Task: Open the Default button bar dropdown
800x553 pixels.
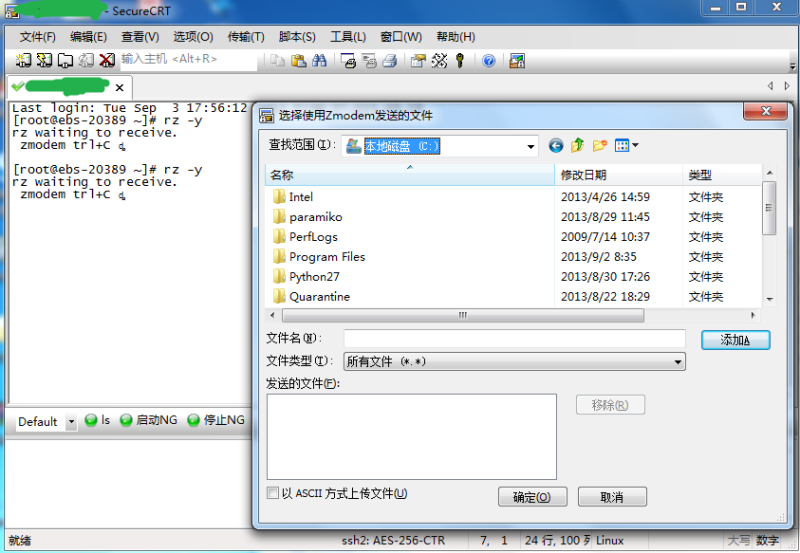Action: pos(71,422)
